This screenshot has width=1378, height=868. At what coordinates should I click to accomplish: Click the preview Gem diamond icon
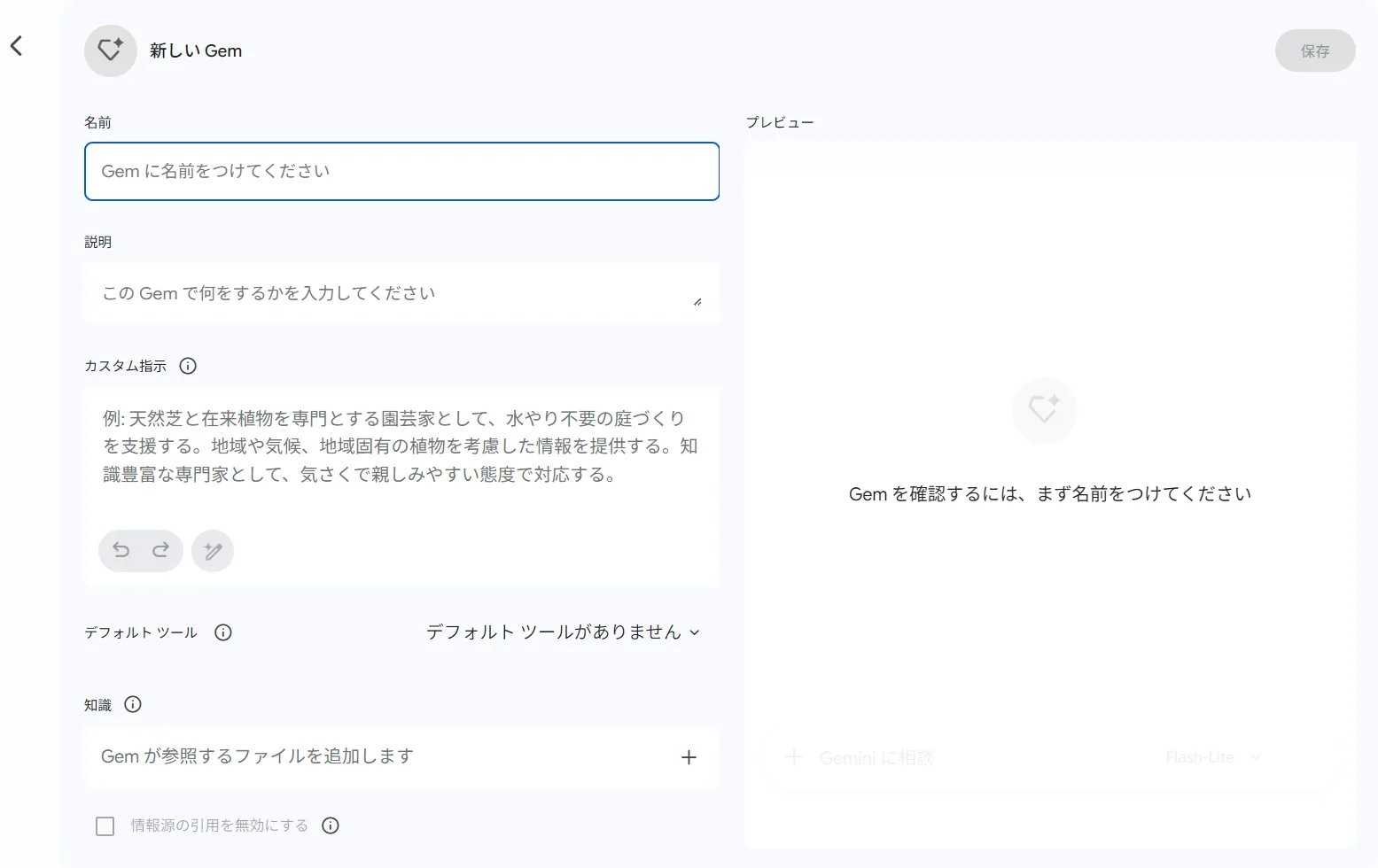[1044, 410]
